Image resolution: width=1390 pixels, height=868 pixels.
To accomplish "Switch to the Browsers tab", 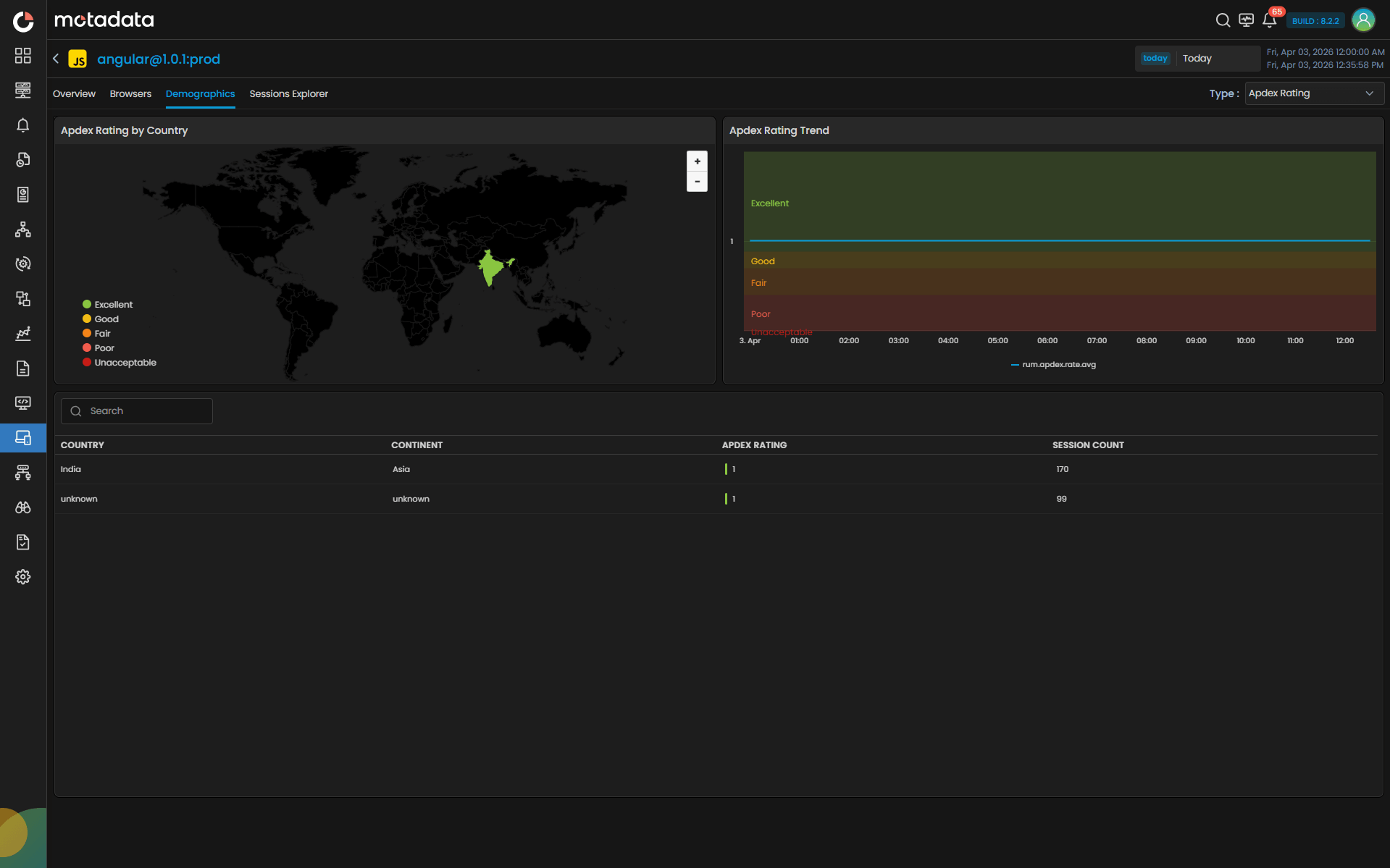I will (130, 94).
